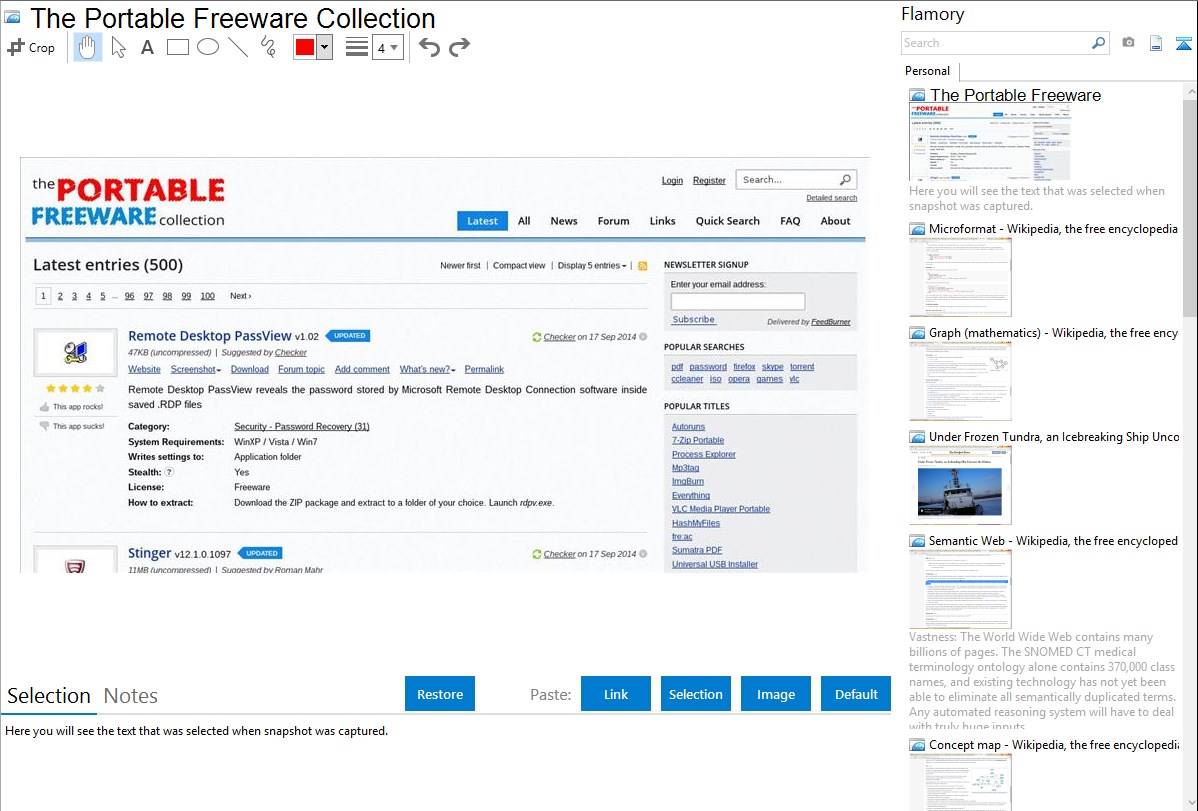Viewport: 1198px width, 811px height.
Task: Open Graph (mathematics) snapshot thumbnail
Action: click(960, 381)
